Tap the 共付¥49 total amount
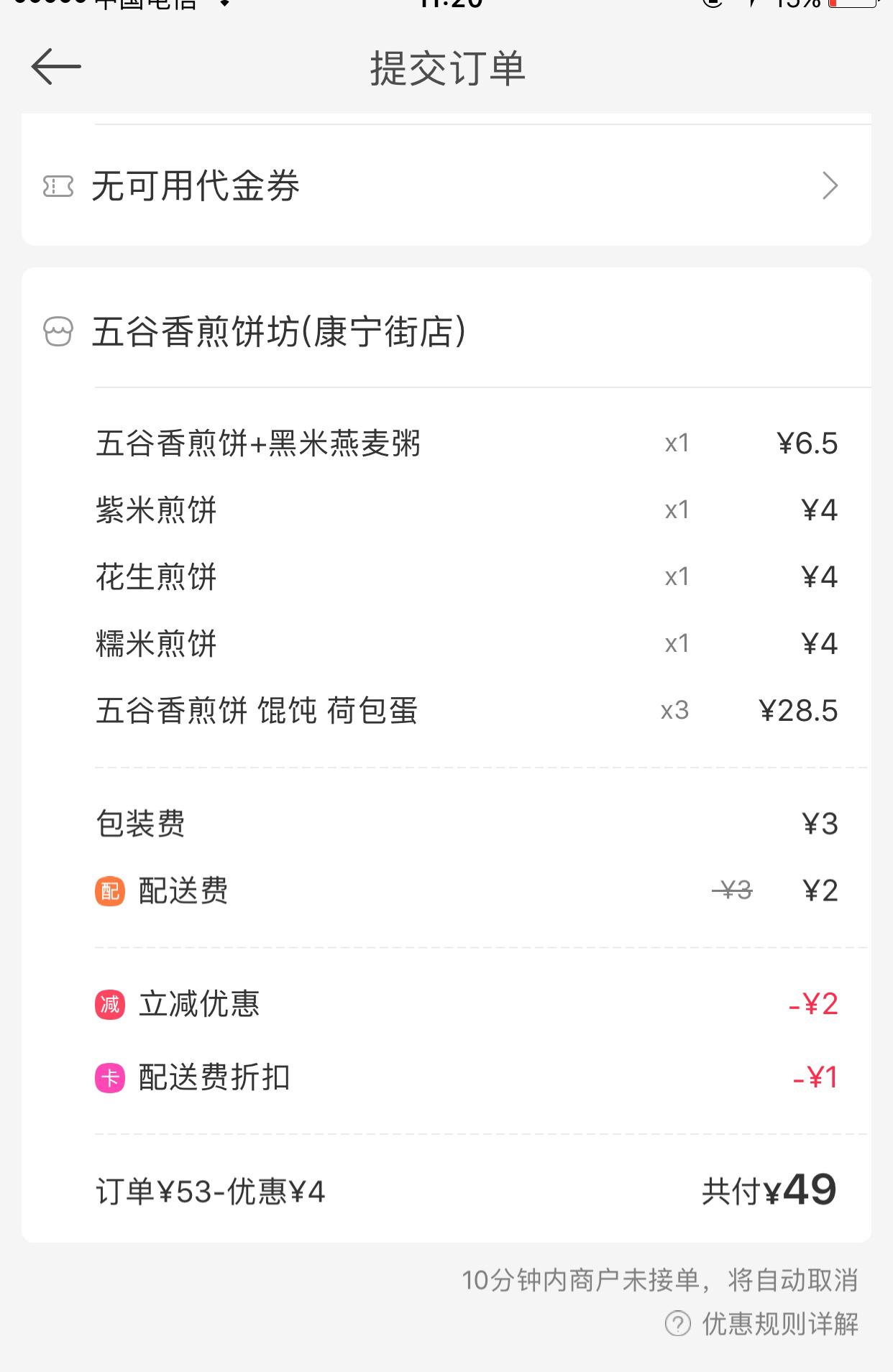The image size is (893, 1372). (x=769, y=1191)
